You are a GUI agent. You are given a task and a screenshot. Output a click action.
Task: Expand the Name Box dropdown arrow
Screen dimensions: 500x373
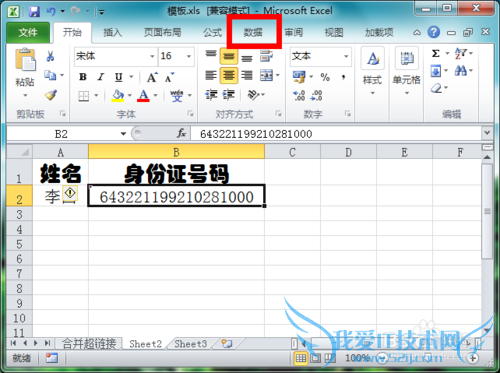point(123,134)
